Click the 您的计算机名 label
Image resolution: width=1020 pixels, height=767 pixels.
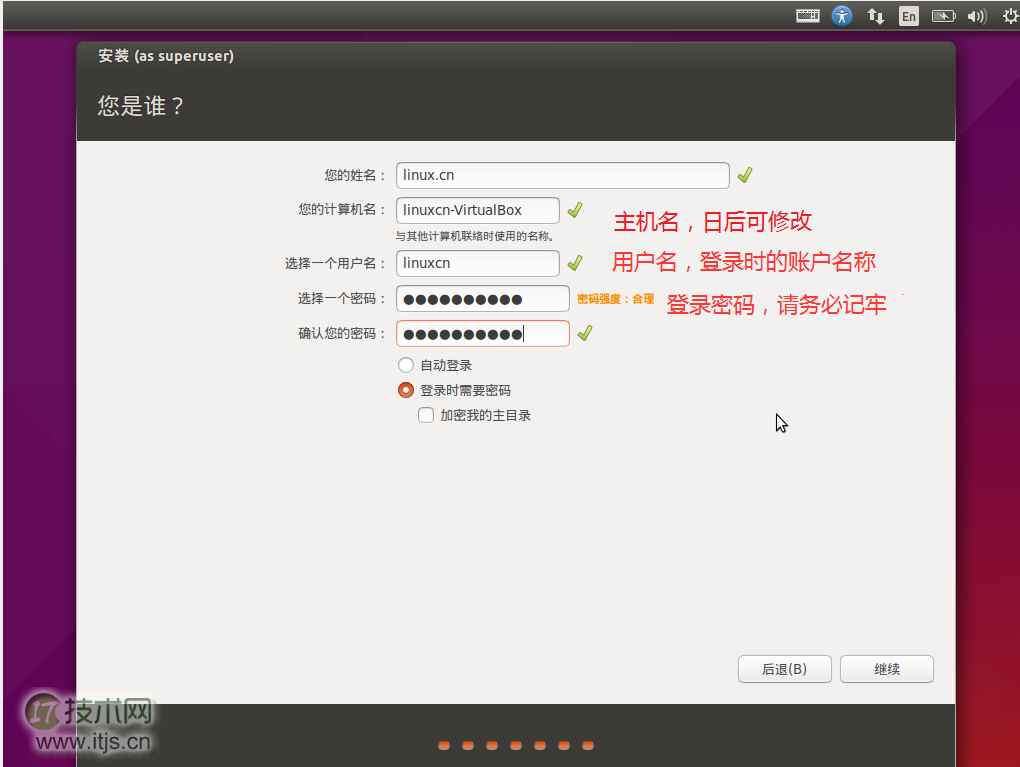tap(342, 209)
